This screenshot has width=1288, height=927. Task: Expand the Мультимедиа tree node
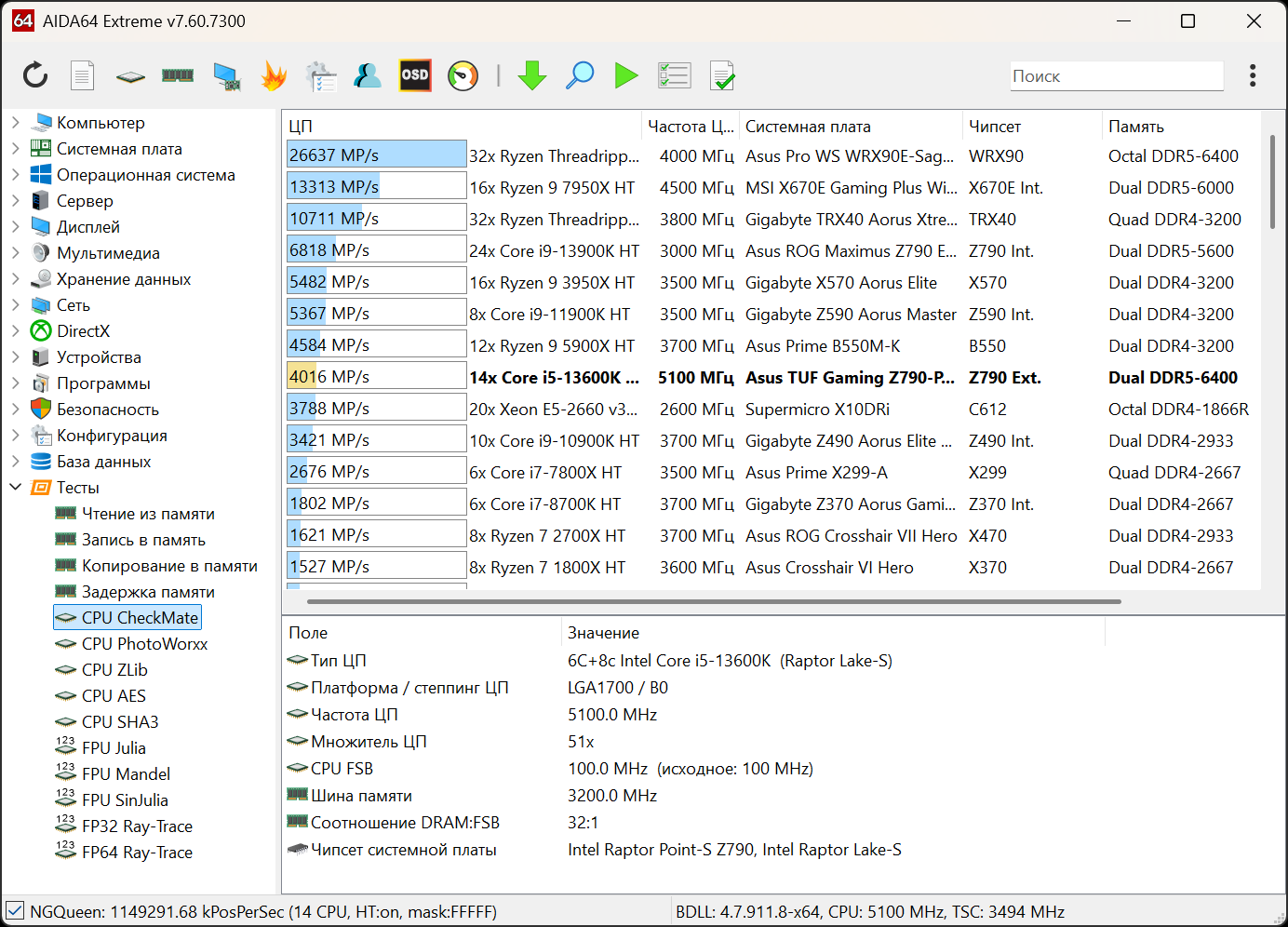[x=15, y=252]
